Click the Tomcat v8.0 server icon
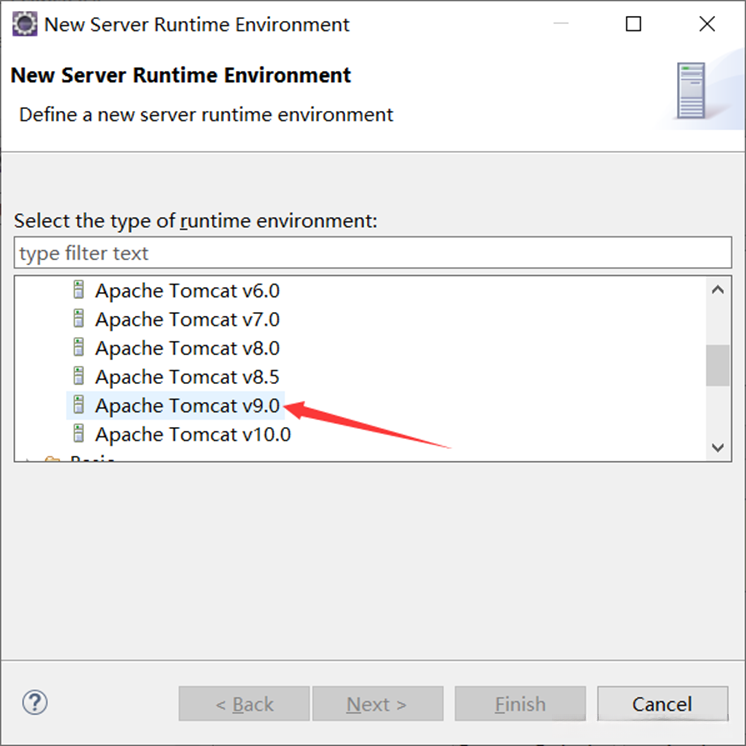 click(x=79, y=348)
